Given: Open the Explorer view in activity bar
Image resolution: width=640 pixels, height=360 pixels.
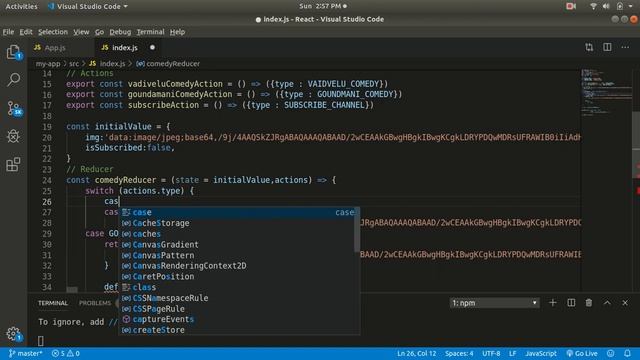Looking at the screenshot, I should 13,52.
